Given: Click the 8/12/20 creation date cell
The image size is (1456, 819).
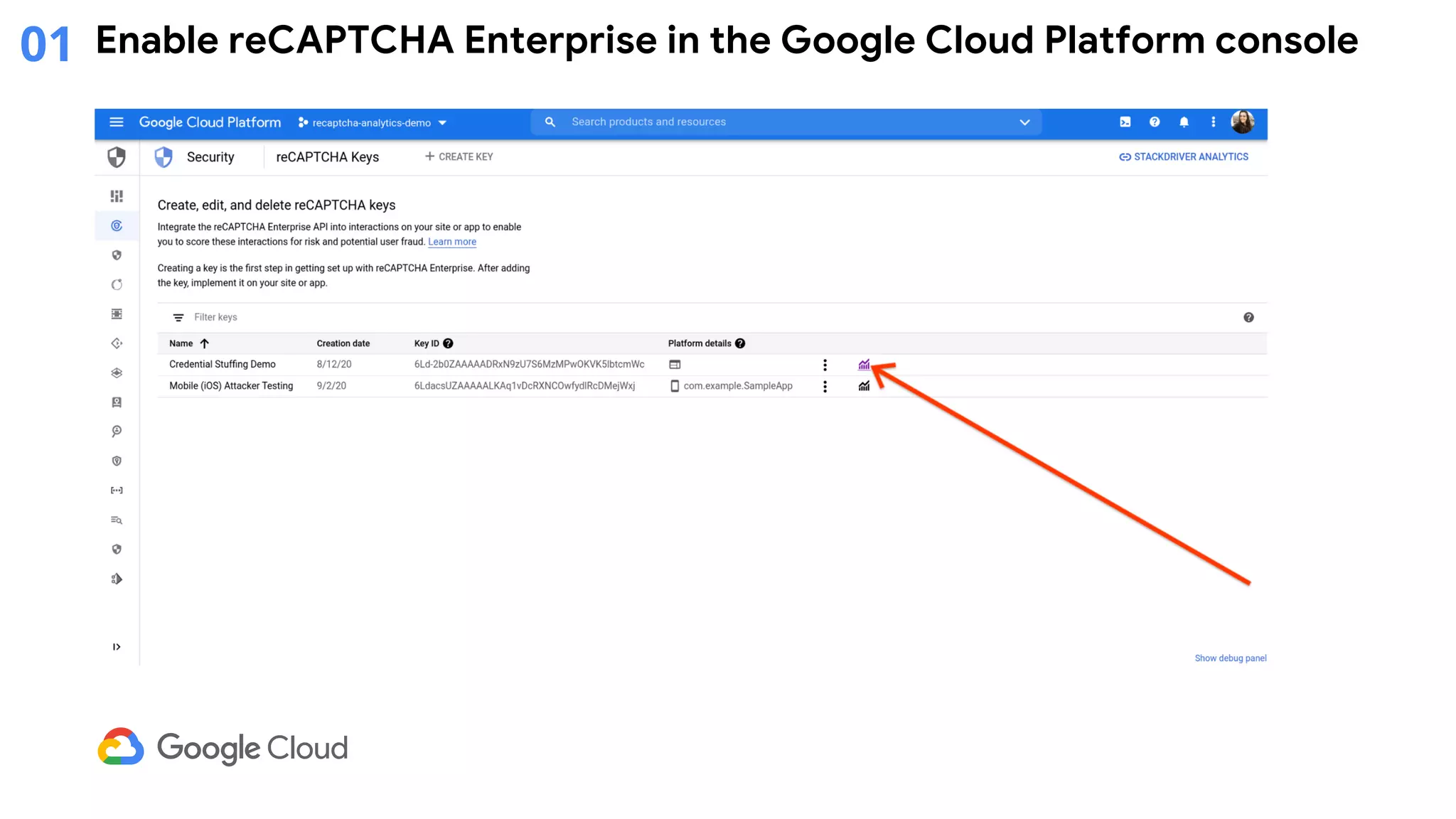Looking at the screenshot, I should click(x=334, y=364).
